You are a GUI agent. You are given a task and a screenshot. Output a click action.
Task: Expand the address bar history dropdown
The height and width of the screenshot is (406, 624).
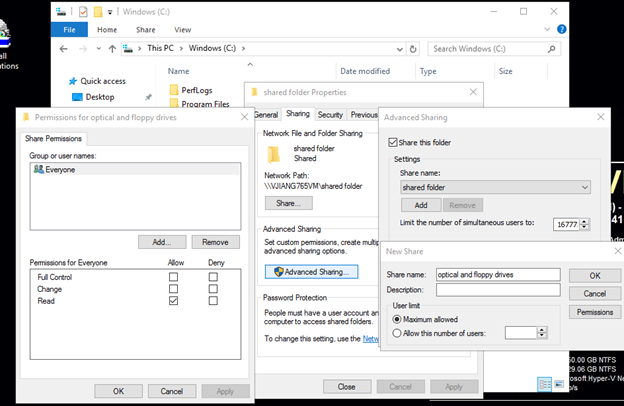[x=400, y=49]
